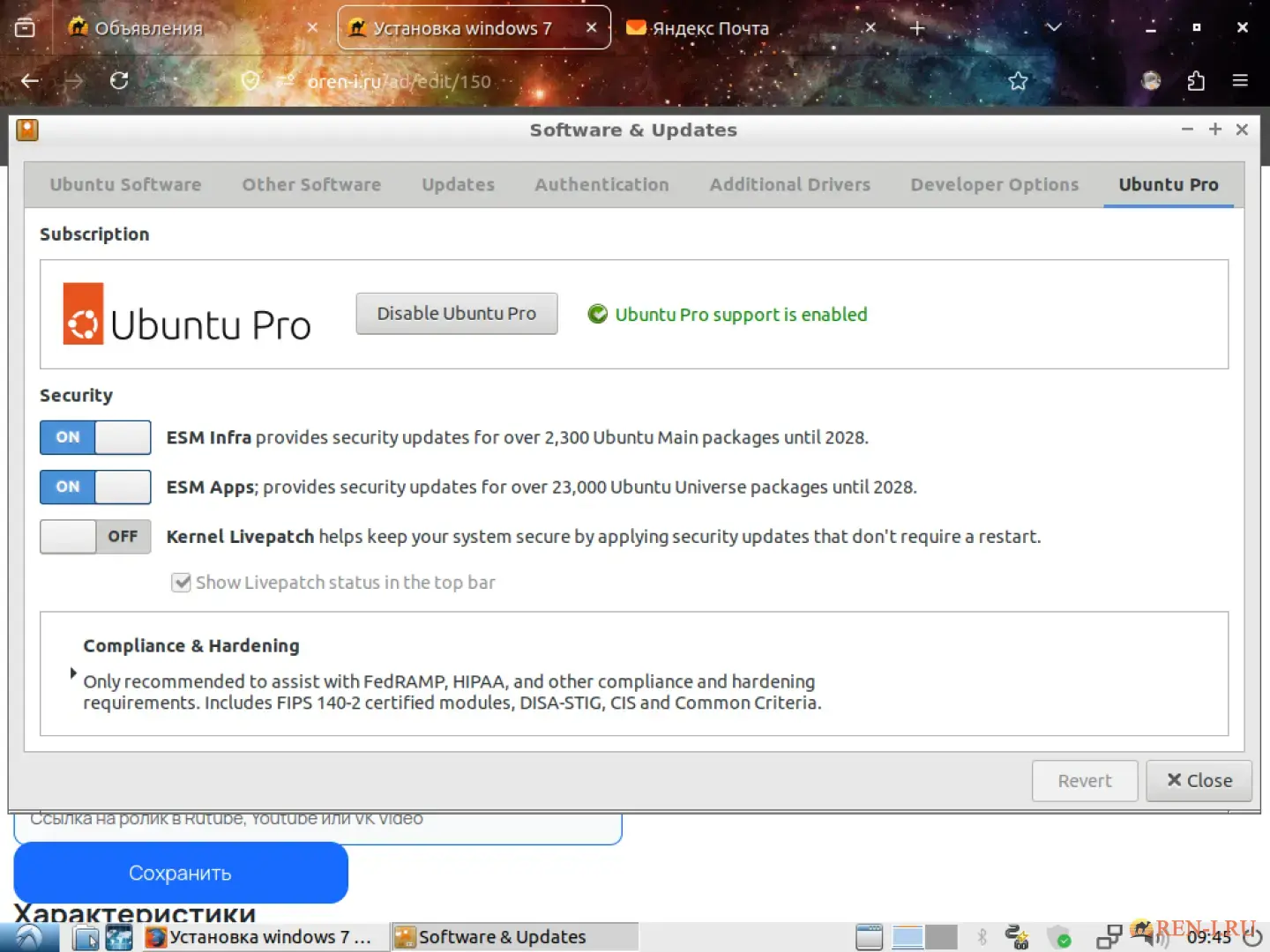
Task: Open site permissions icon in address bar
Action: [x=284, y=81]
